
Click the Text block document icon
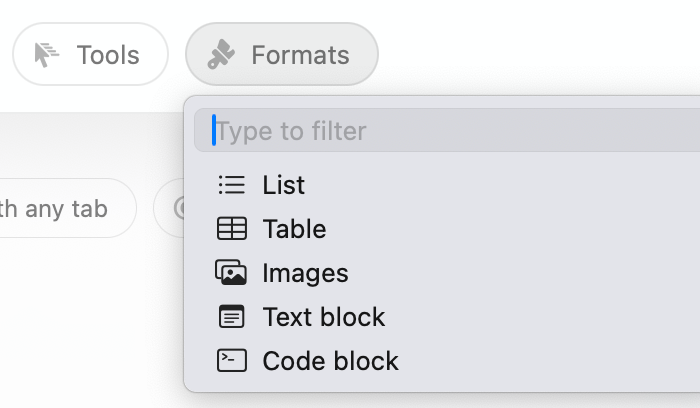point(232,316)
